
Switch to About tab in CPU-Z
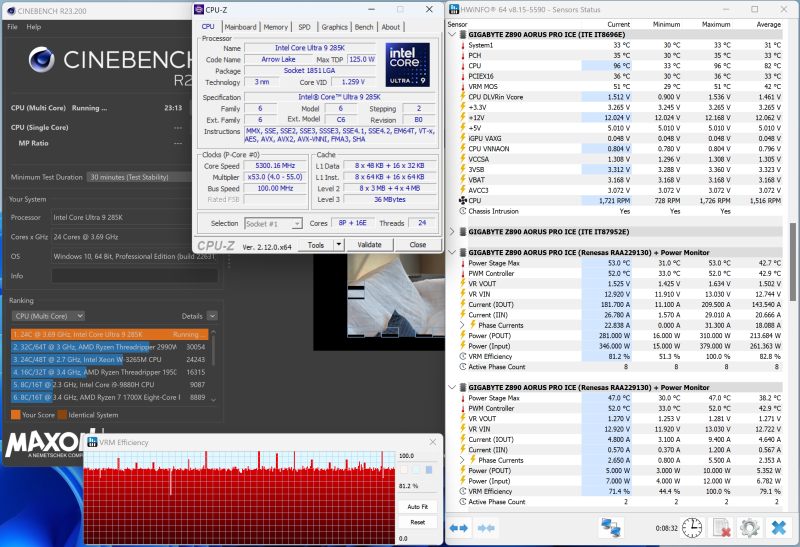tap(391, 27)
